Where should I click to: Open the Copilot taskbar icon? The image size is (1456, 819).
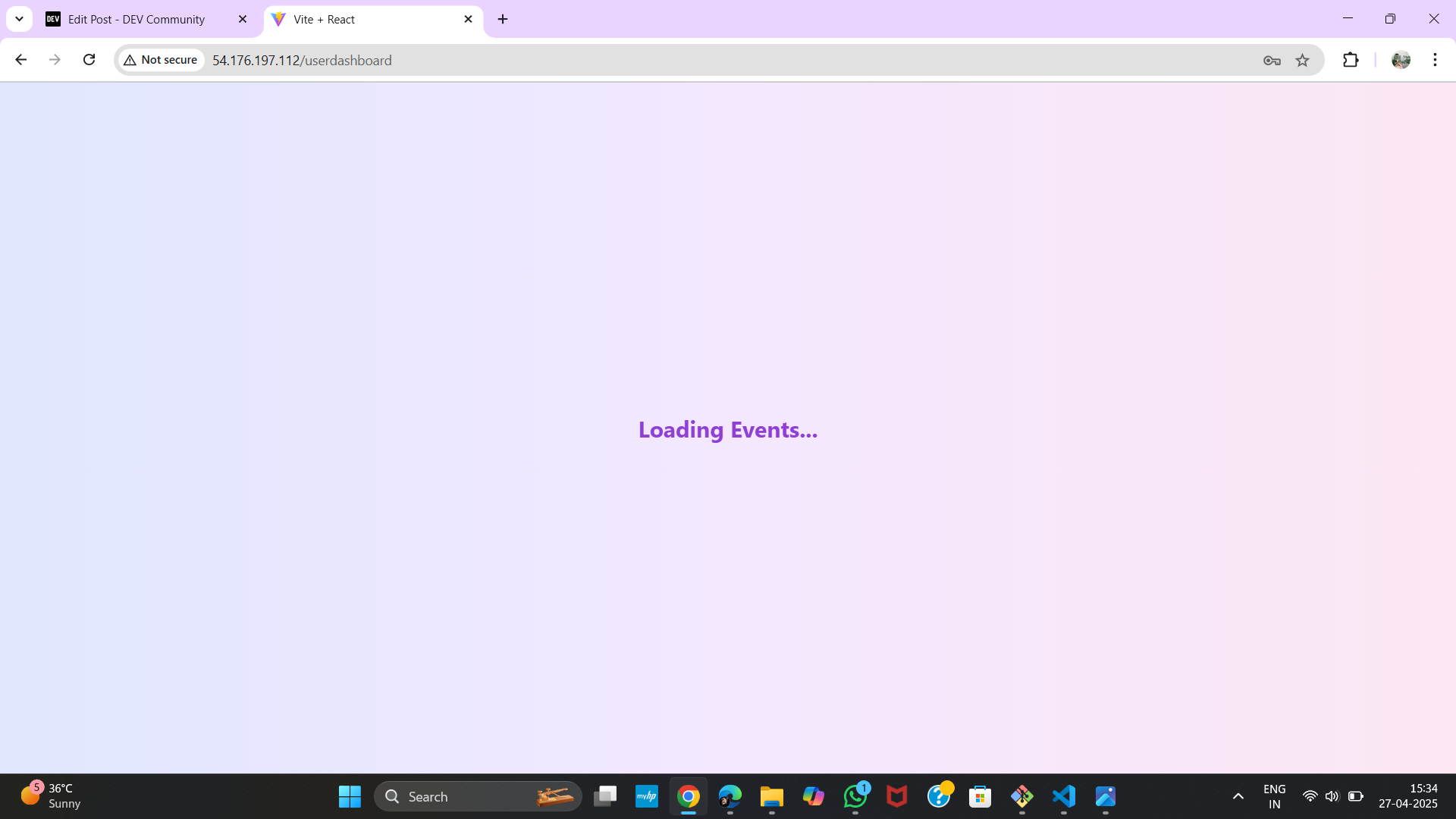tap(814, 796)
